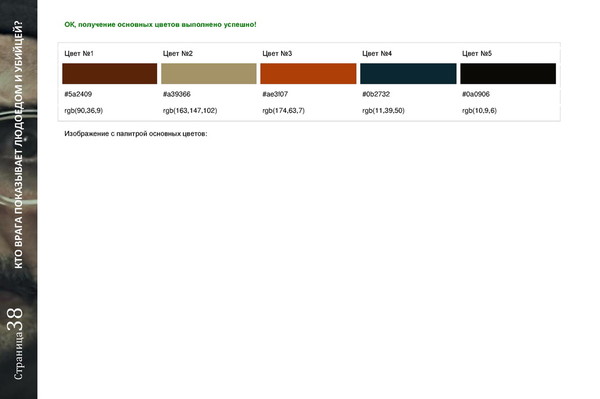Select the rgb(11,39,50) value
The height and width of the screenshot is (399, 600).
[383, 111]
